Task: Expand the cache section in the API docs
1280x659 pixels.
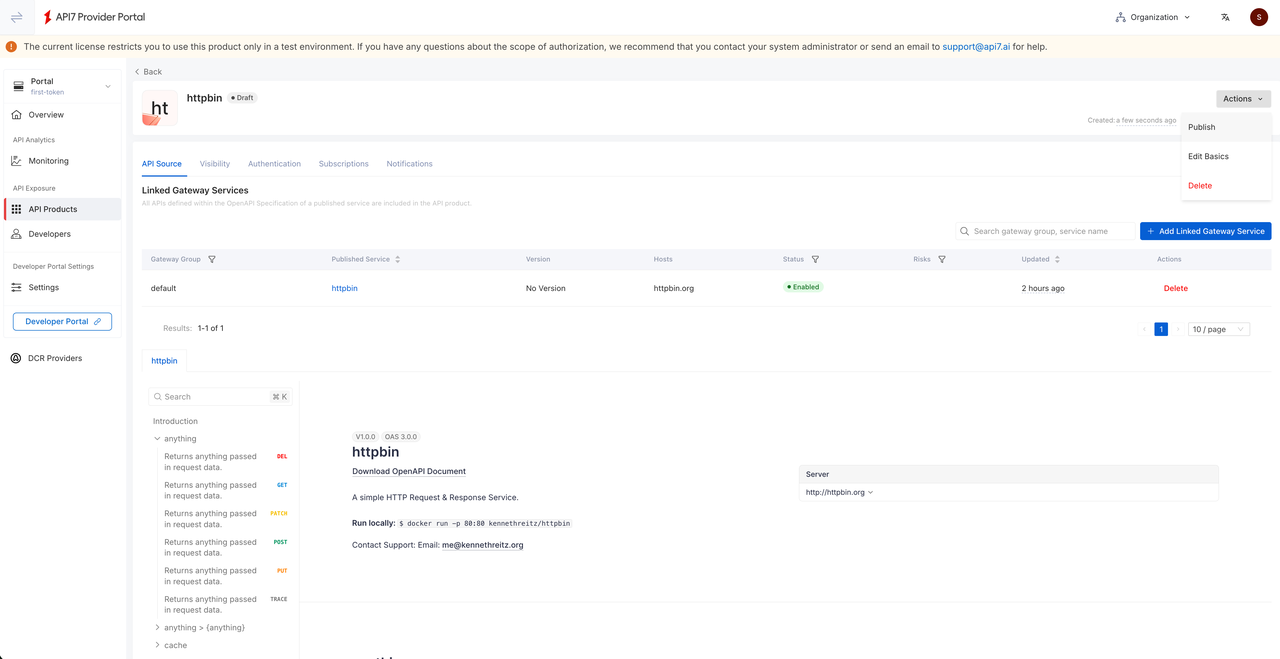Action: 174,645
